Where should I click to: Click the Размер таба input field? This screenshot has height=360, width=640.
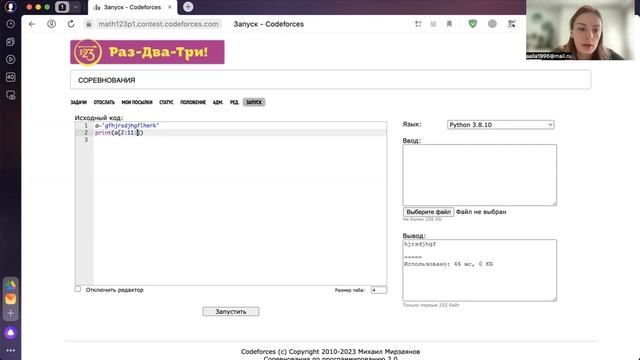(x=378, y=290)
